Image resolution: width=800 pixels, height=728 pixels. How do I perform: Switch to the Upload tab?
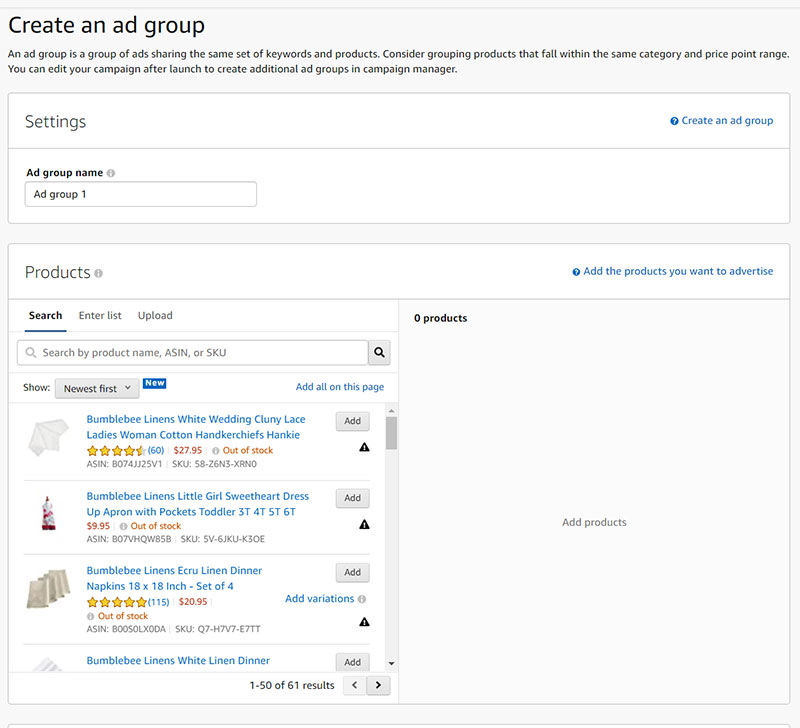(x=155, y=315)
